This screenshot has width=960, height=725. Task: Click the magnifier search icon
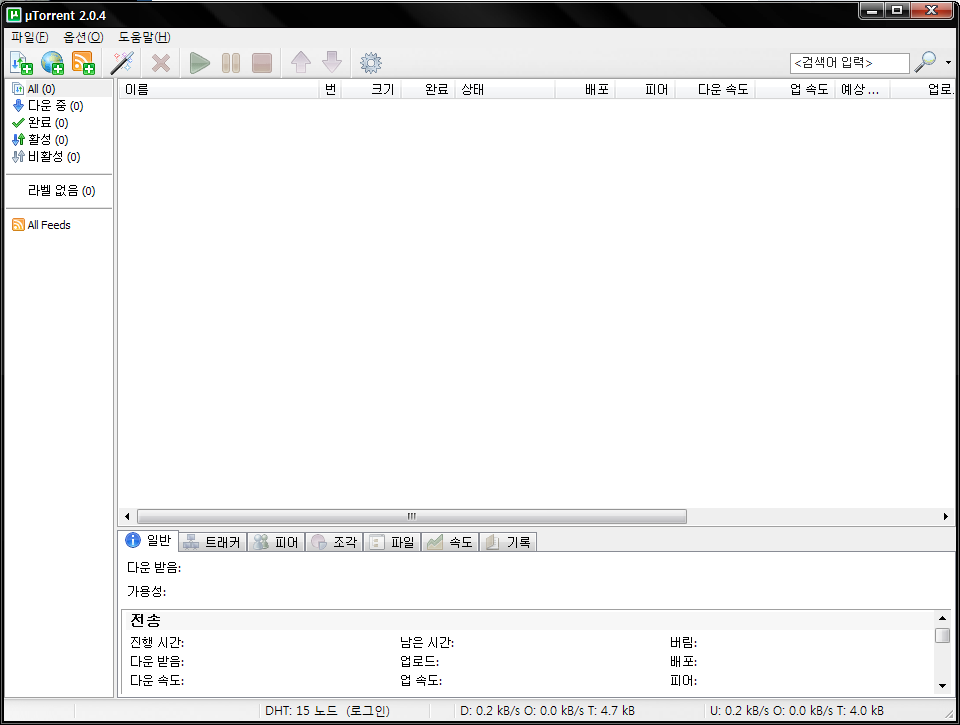tap(925, 62)
